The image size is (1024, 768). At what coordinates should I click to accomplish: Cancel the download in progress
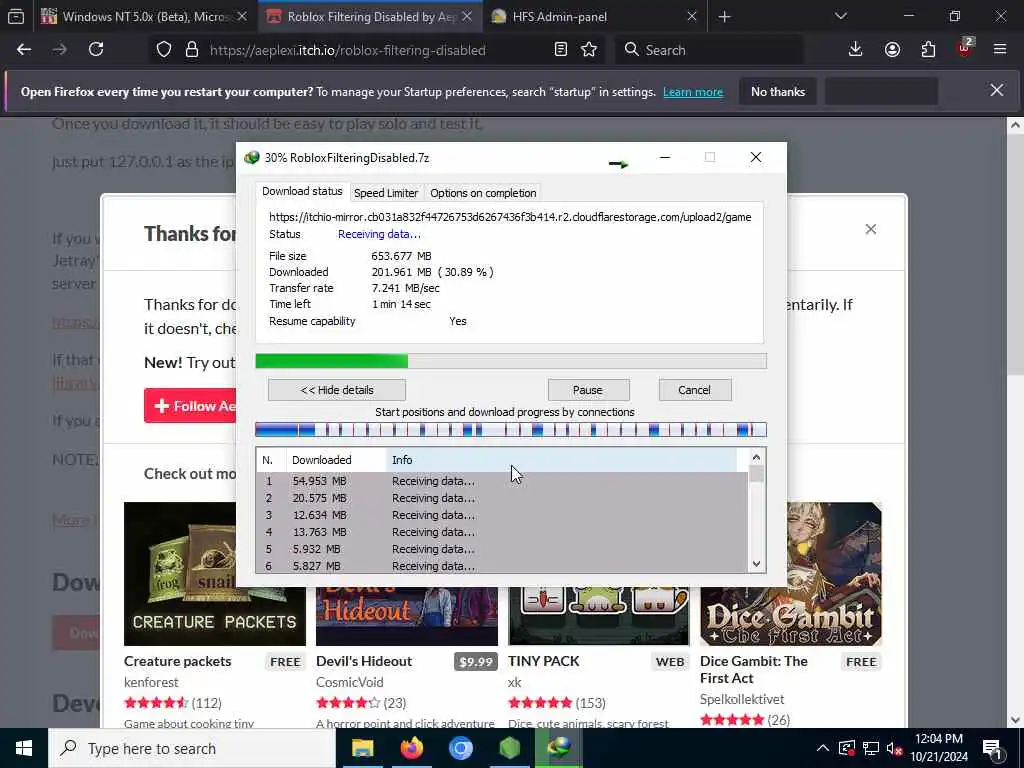point(695,390)
